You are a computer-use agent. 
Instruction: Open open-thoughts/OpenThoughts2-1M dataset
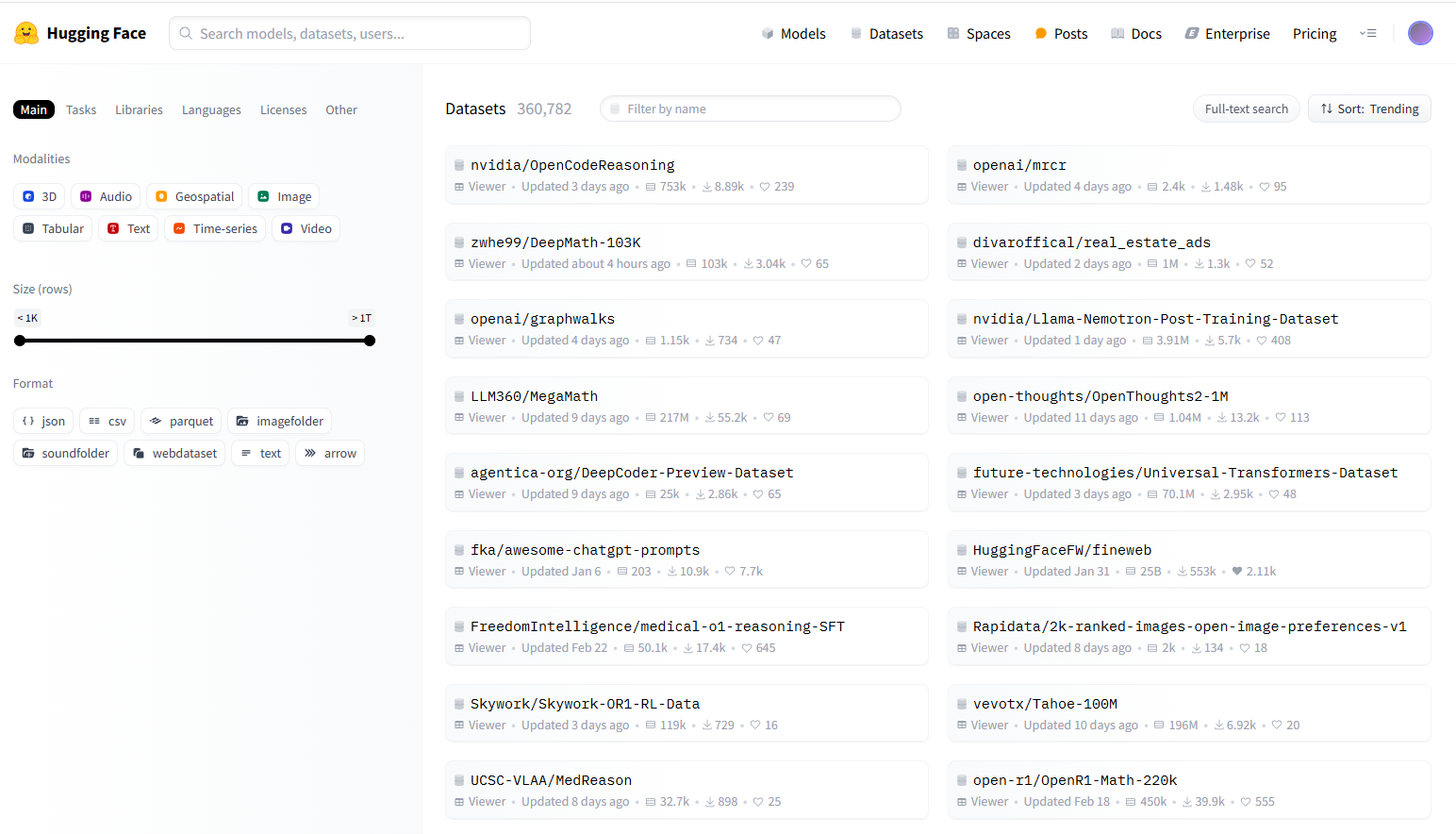coord(1189,406)
